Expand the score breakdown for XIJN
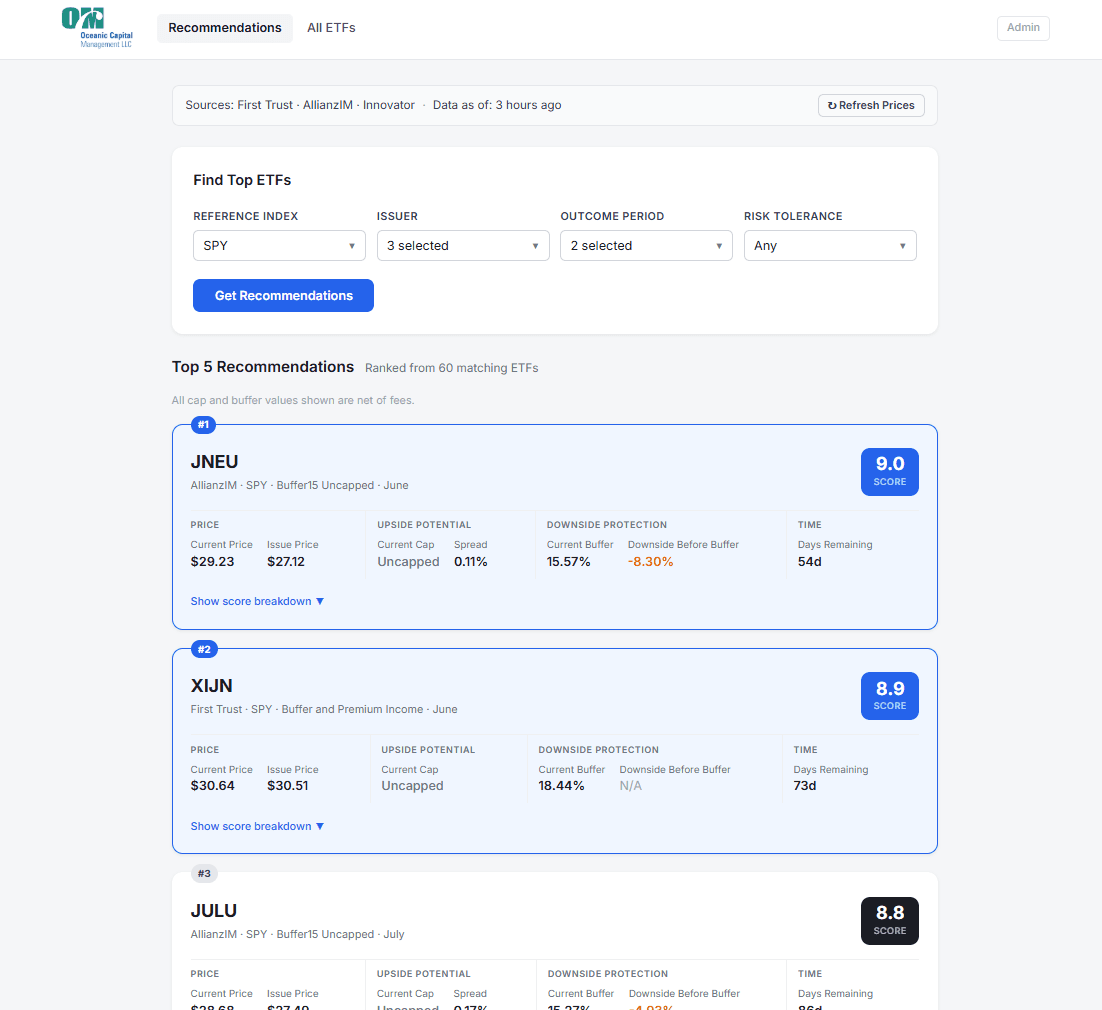This screenshot has width=1102, height=1010. click(x=257, y=825)
